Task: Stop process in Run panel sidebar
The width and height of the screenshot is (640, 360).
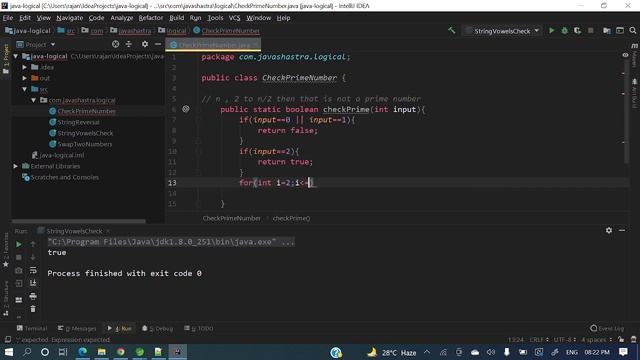Action: click(19, 257)
